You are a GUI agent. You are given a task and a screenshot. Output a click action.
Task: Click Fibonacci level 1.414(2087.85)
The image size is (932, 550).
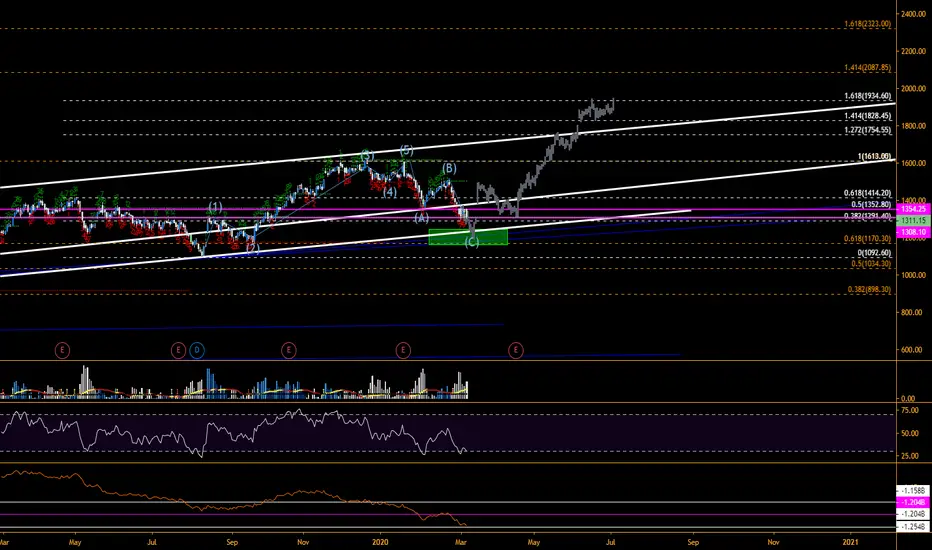tap(867, 68)
